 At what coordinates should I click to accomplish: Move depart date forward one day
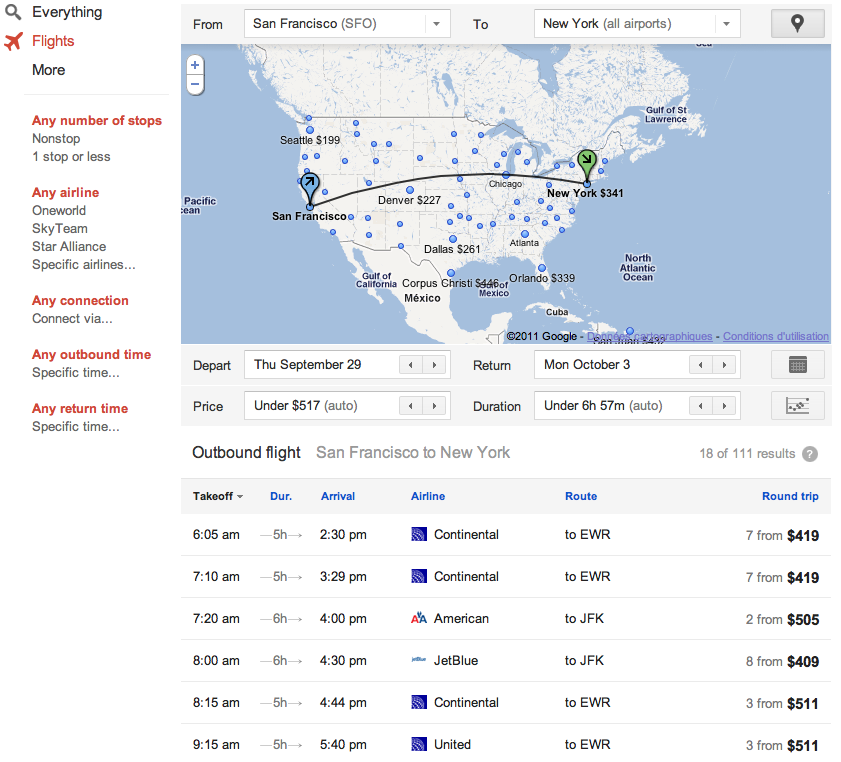pos(434,365)
